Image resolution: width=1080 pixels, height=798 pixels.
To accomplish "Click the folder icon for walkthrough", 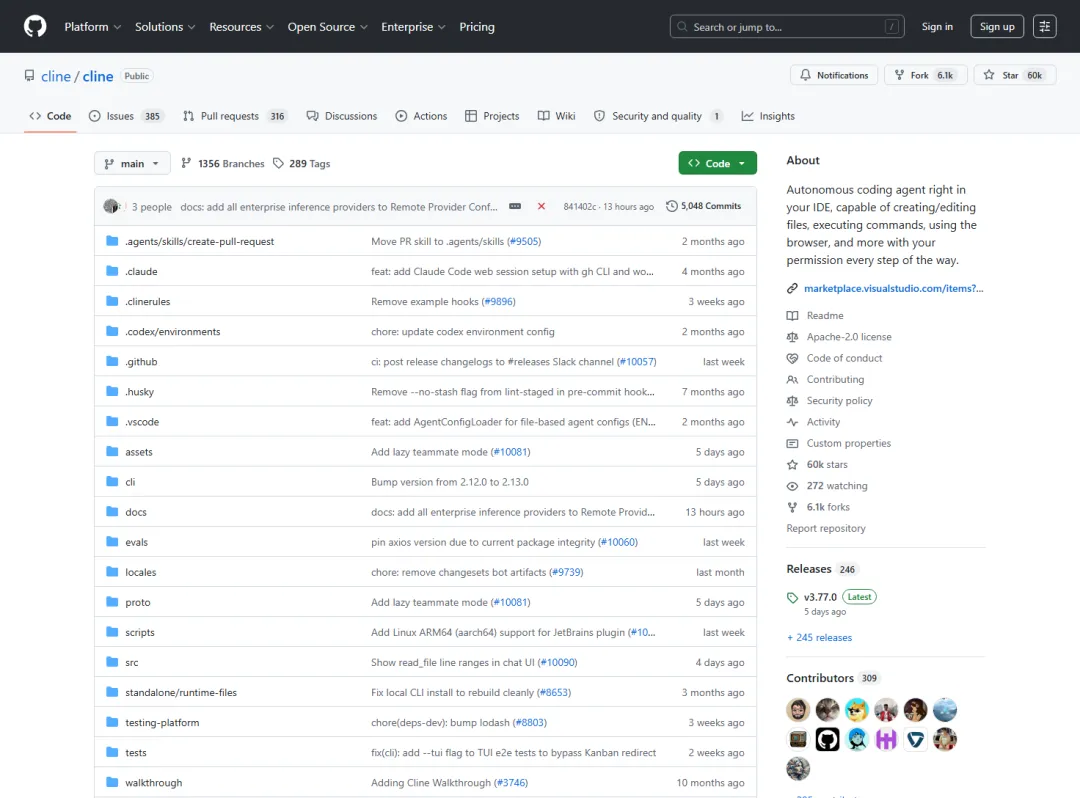I will click(112, 782).
